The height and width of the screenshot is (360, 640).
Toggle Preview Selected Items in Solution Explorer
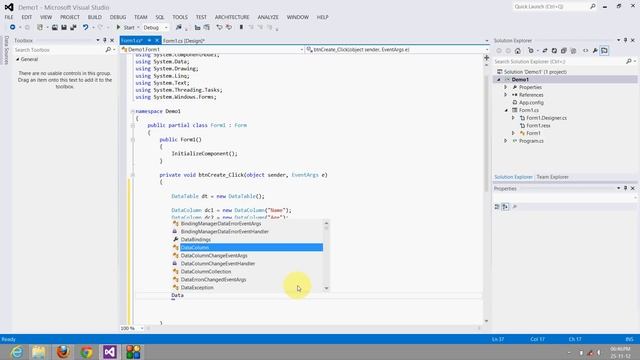click(x=604, y=51)
